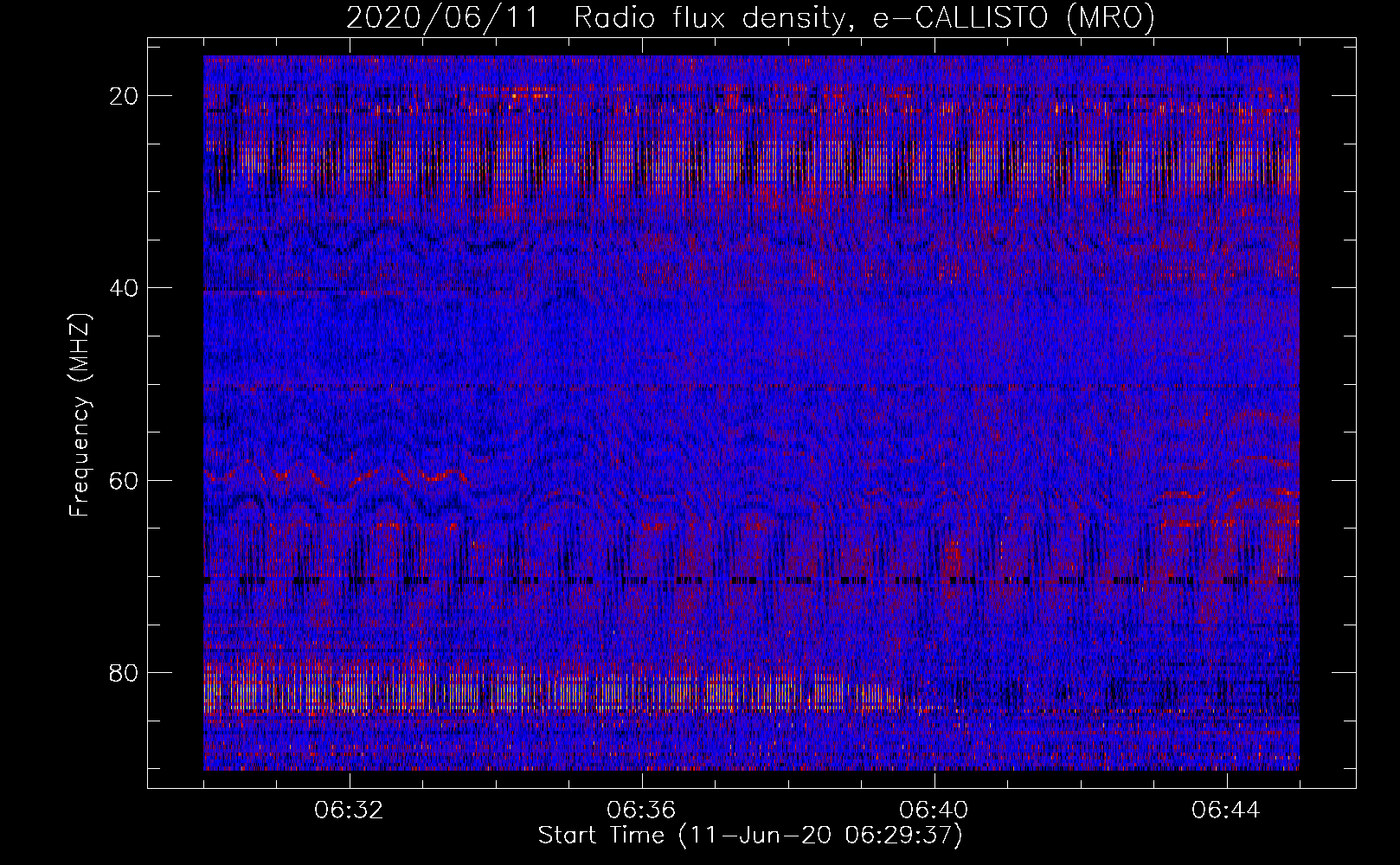Image resolution: width=1400 pixels, height=865 pixels.
Task: Click the 40 frequency tick label
Action: pos(125,288)
